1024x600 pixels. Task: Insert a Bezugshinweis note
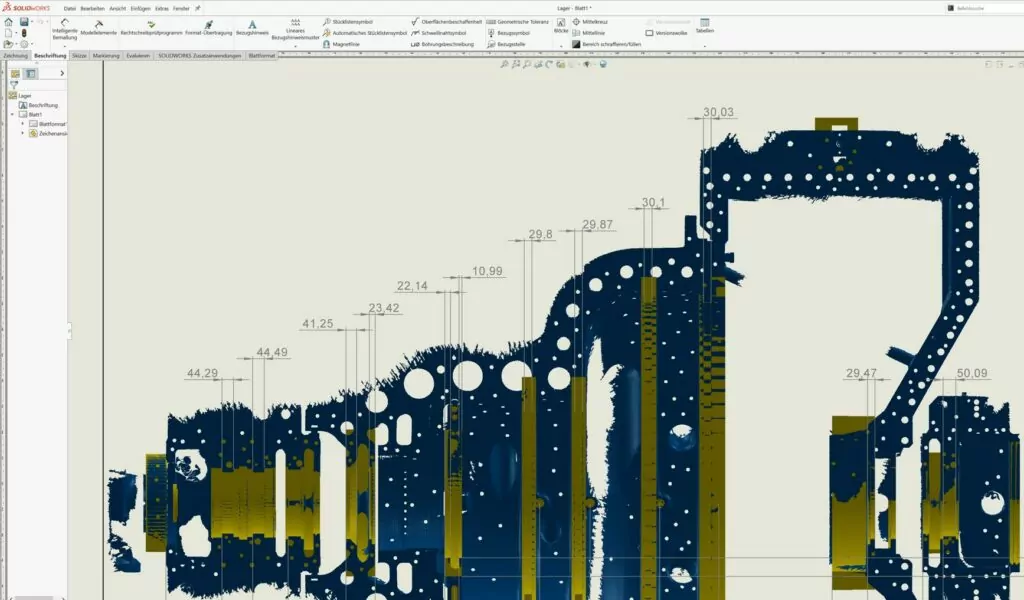[252, 25]
